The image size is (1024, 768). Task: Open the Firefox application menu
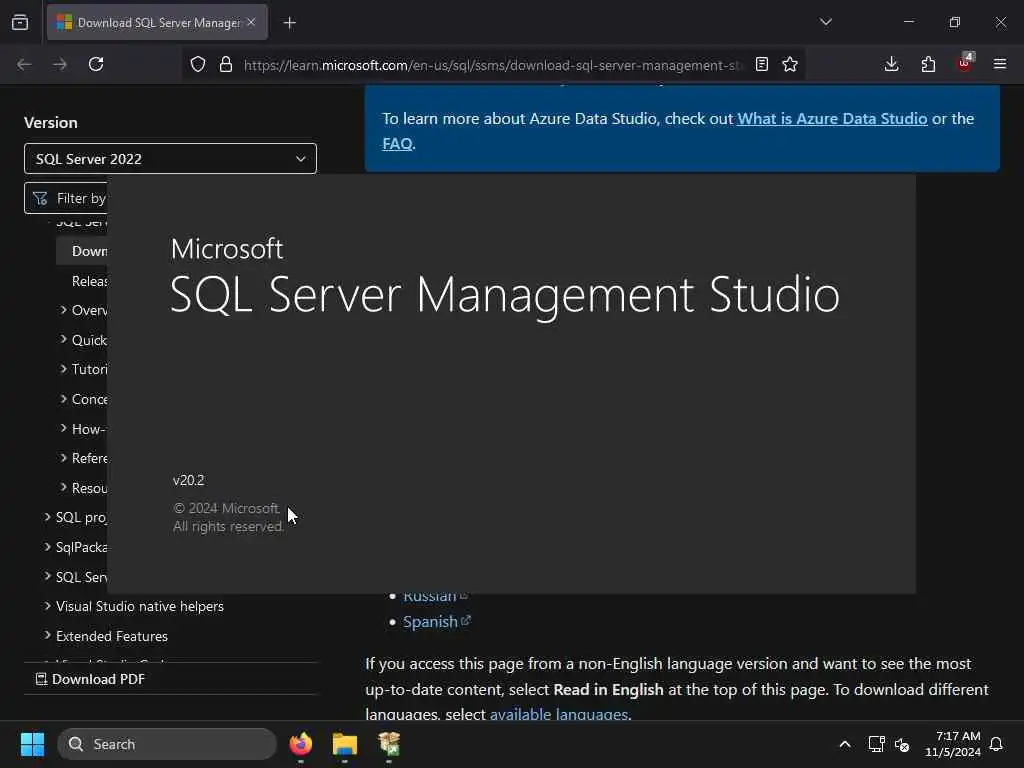pyautogui.click(x=1000, y=64)
